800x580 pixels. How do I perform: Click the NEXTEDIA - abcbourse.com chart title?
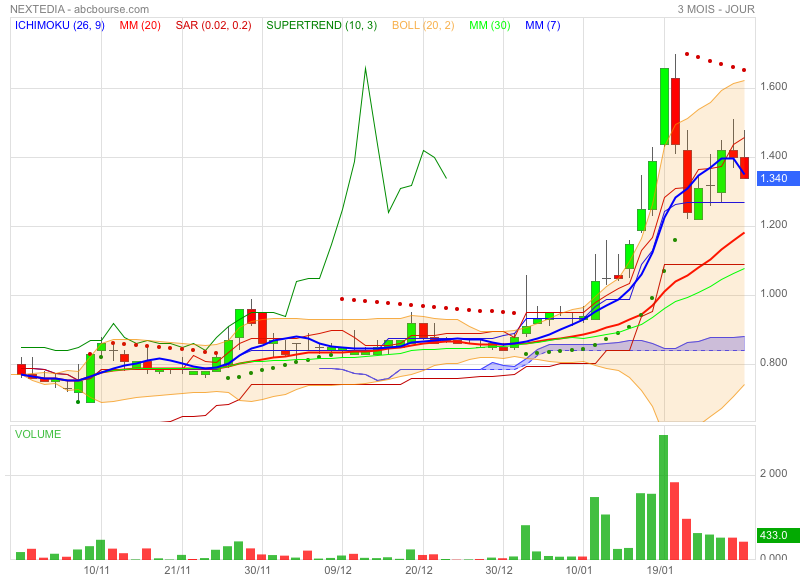coord(80,9)
